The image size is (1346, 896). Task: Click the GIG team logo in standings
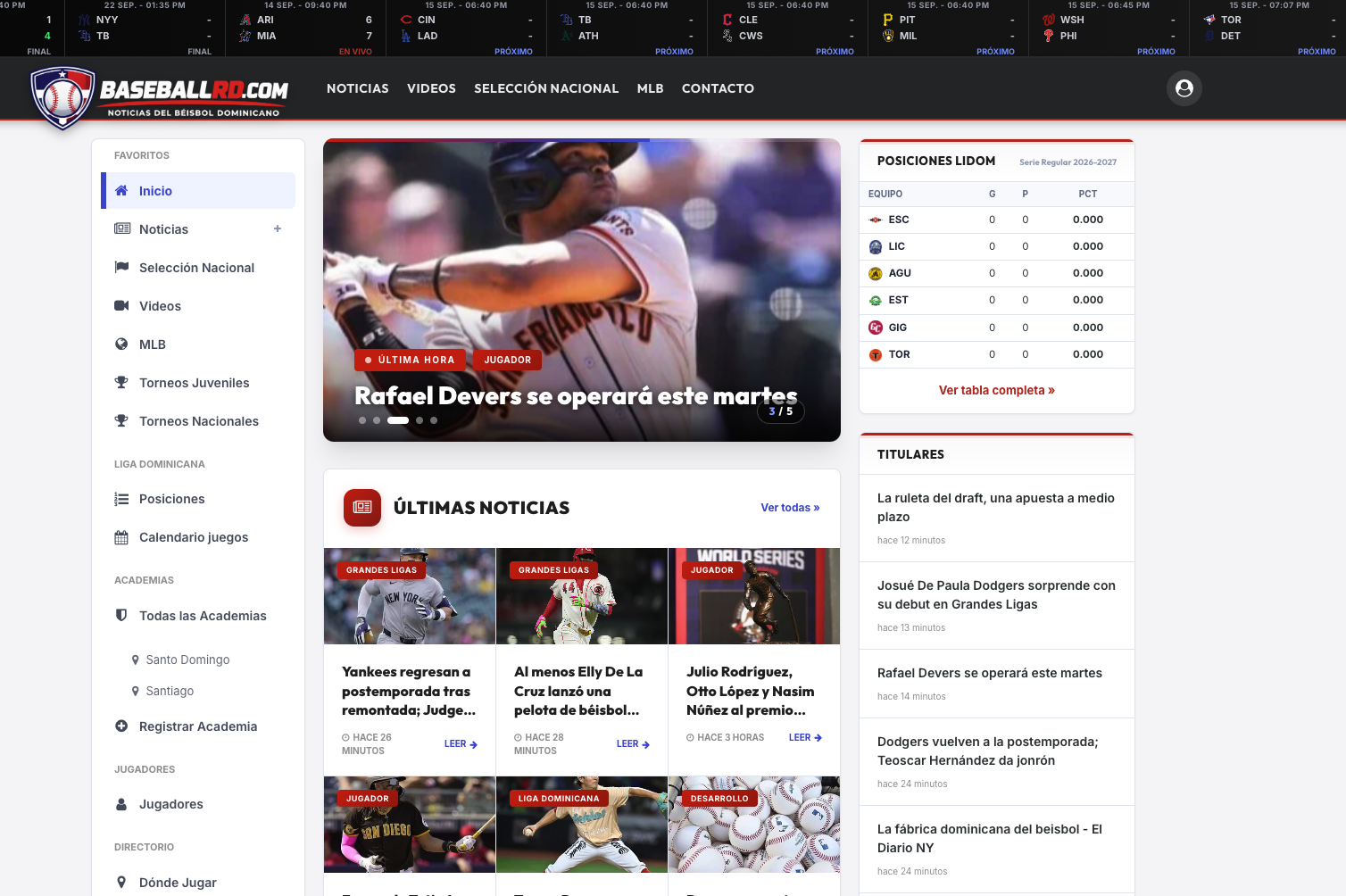point(876,328)
